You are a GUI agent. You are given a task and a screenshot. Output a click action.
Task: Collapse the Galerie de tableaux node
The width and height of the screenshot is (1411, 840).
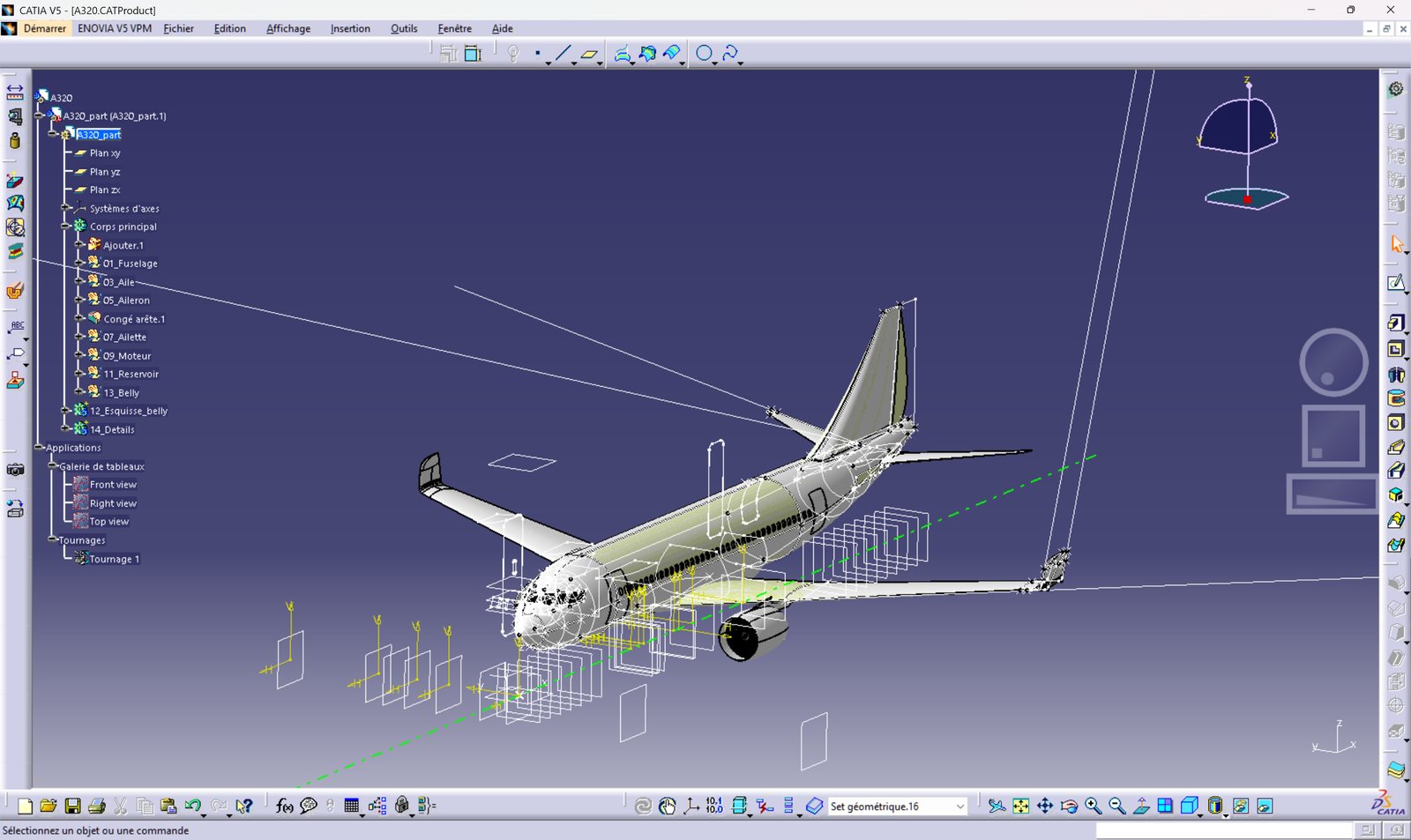[x=52, y=466]
